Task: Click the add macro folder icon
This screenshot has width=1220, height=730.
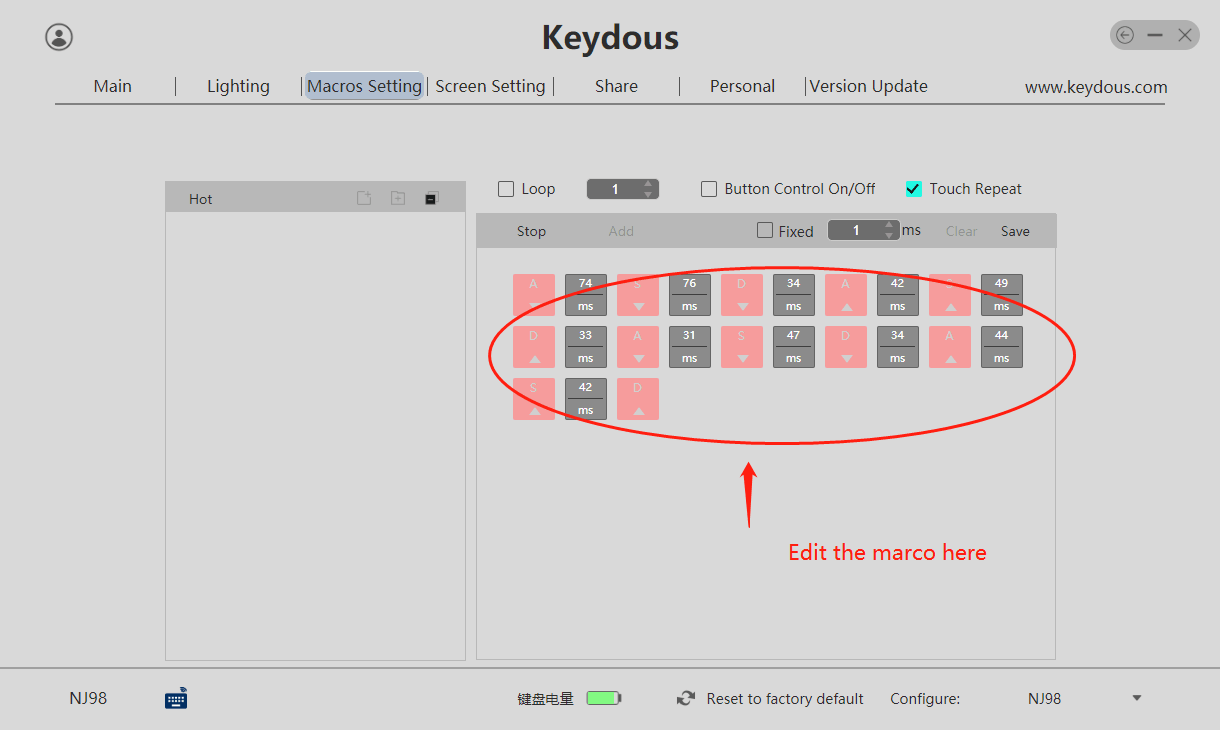Action: (x=397, y=198)
